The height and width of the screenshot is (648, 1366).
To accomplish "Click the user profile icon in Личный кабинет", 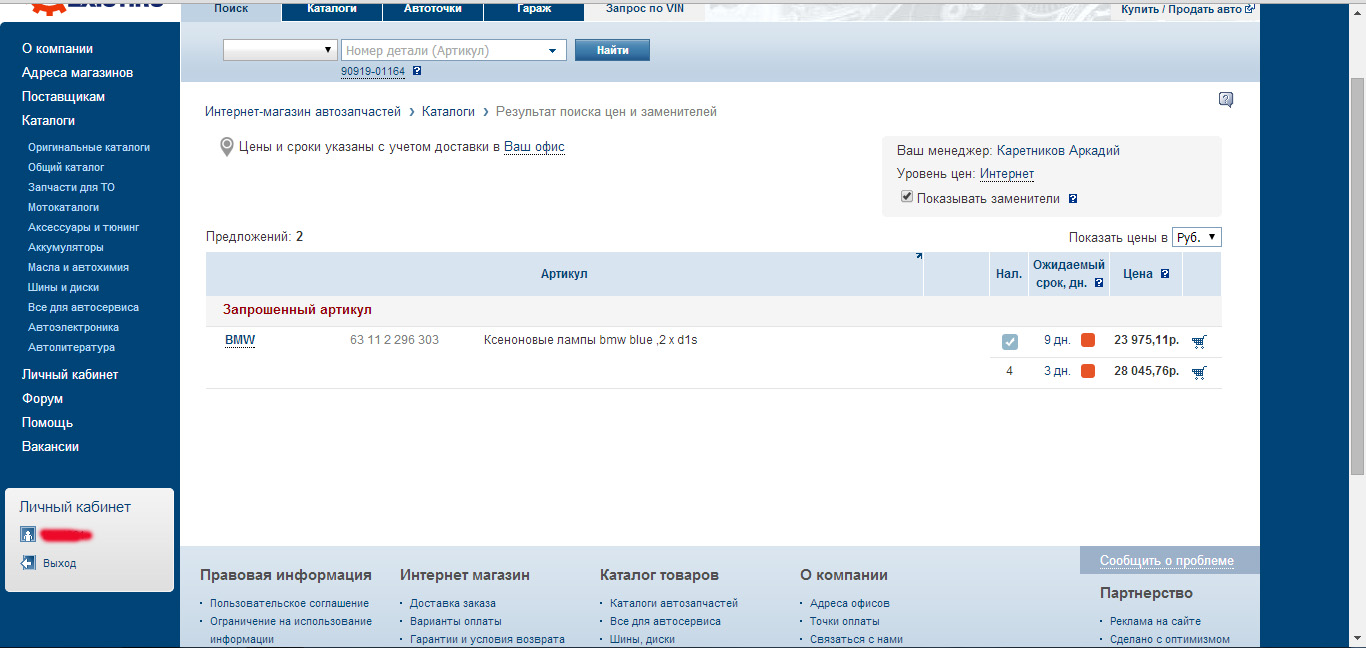I will coord(28,535).
